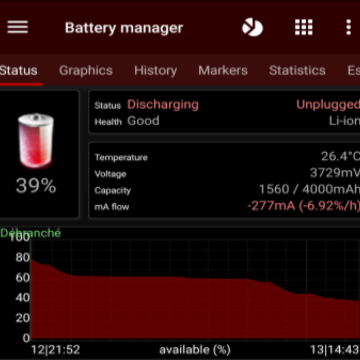
Task: Open the Markers tab
Action: tap(223, 71)
